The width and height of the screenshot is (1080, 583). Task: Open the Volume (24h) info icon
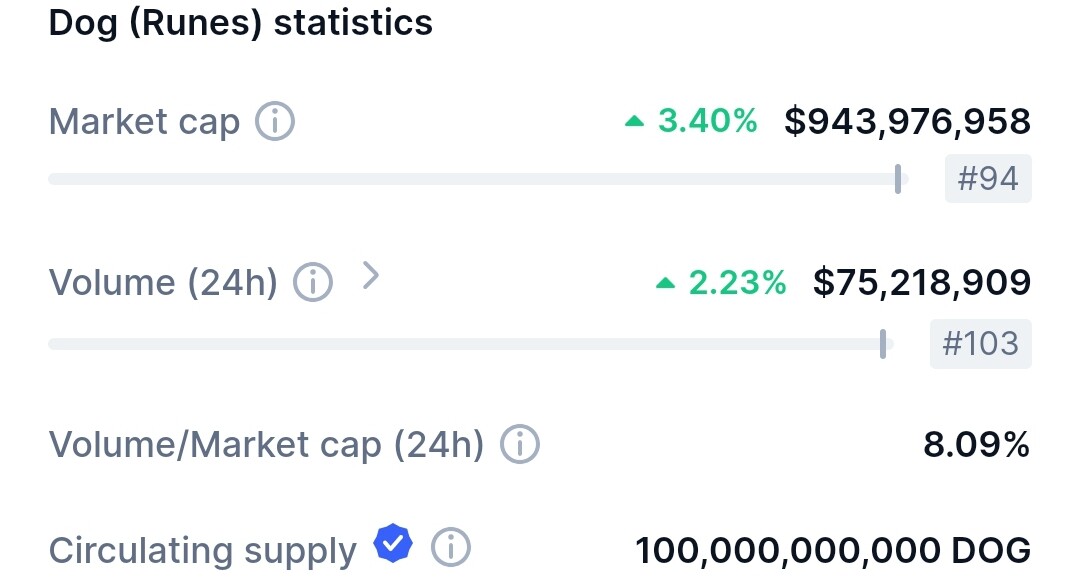[313, 283]
